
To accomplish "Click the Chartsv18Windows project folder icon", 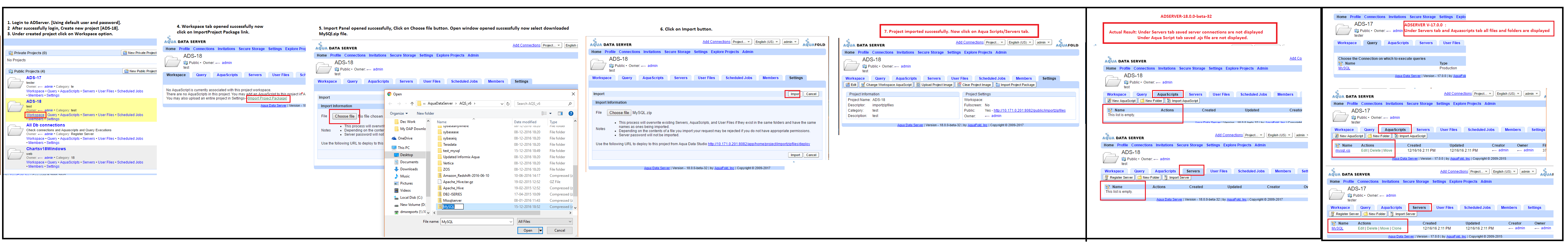I will click(x=16, y=154).
